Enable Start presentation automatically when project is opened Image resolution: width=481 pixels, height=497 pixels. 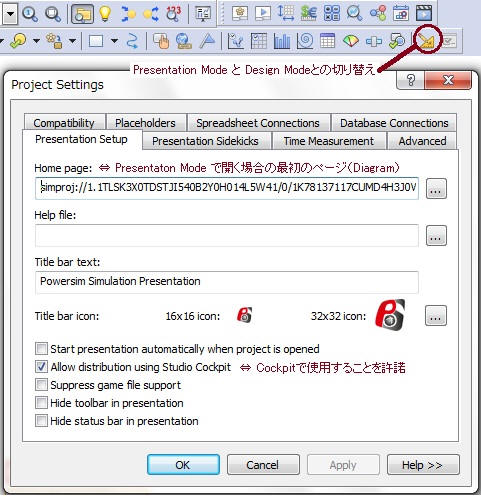(x=41, y=349)
